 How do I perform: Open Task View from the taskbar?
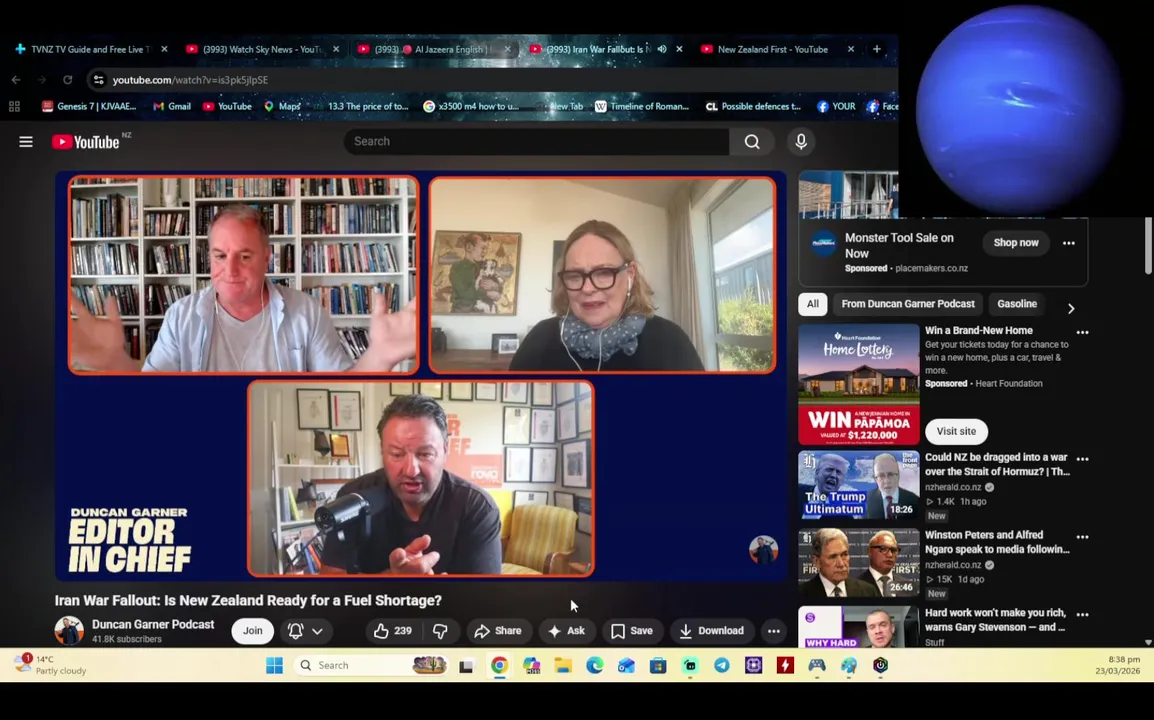click(x=466, y=666)
